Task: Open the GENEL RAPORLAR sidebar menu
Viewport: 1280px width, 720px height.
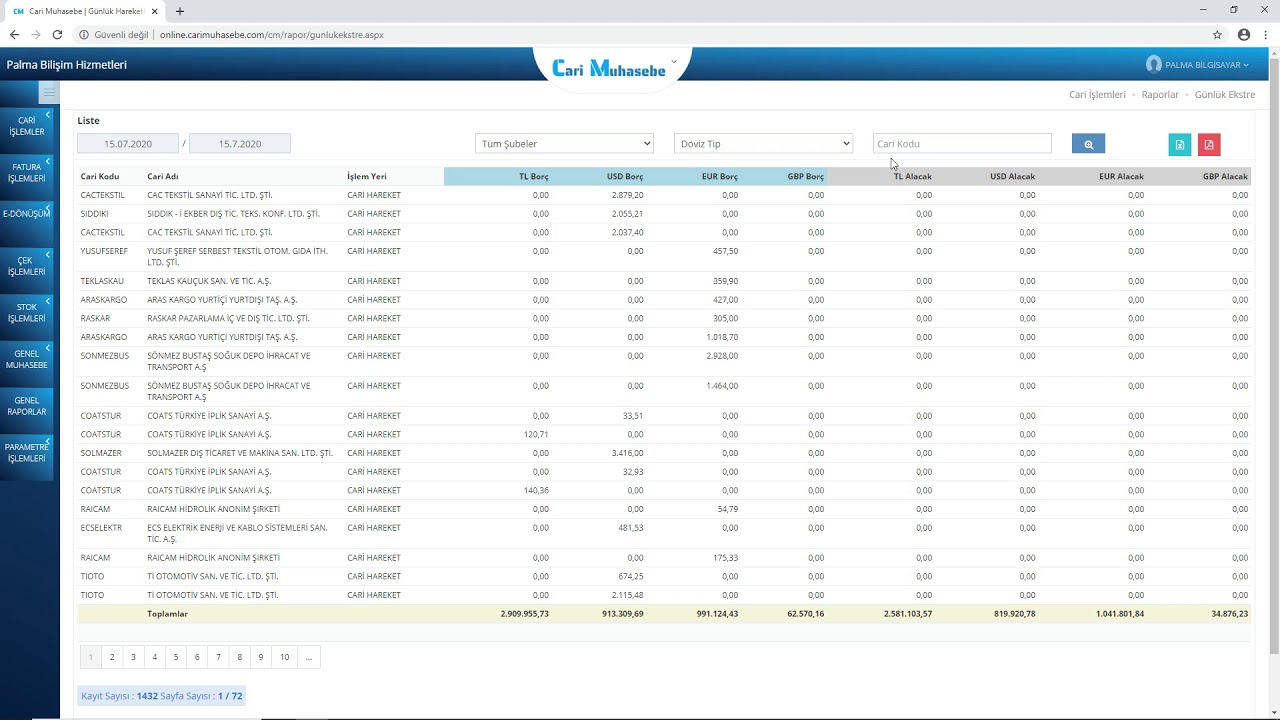Action: click(26, 406)
